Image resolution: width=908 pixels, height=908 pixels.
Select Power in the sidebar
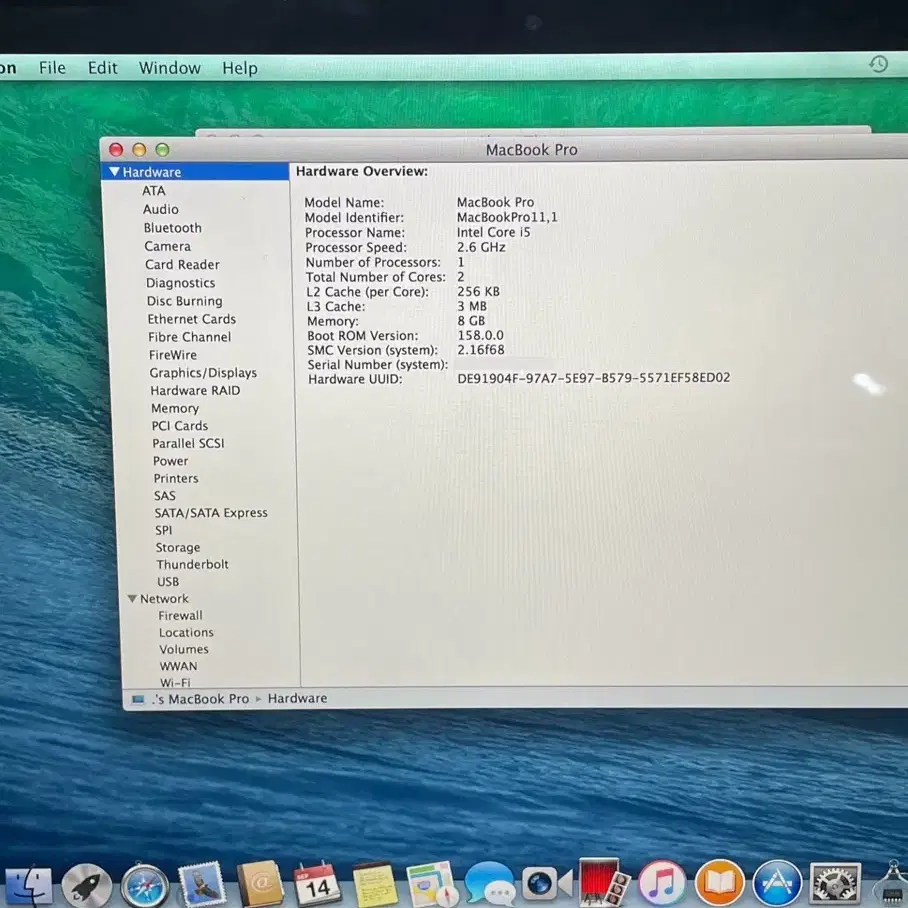click(171, 461)
